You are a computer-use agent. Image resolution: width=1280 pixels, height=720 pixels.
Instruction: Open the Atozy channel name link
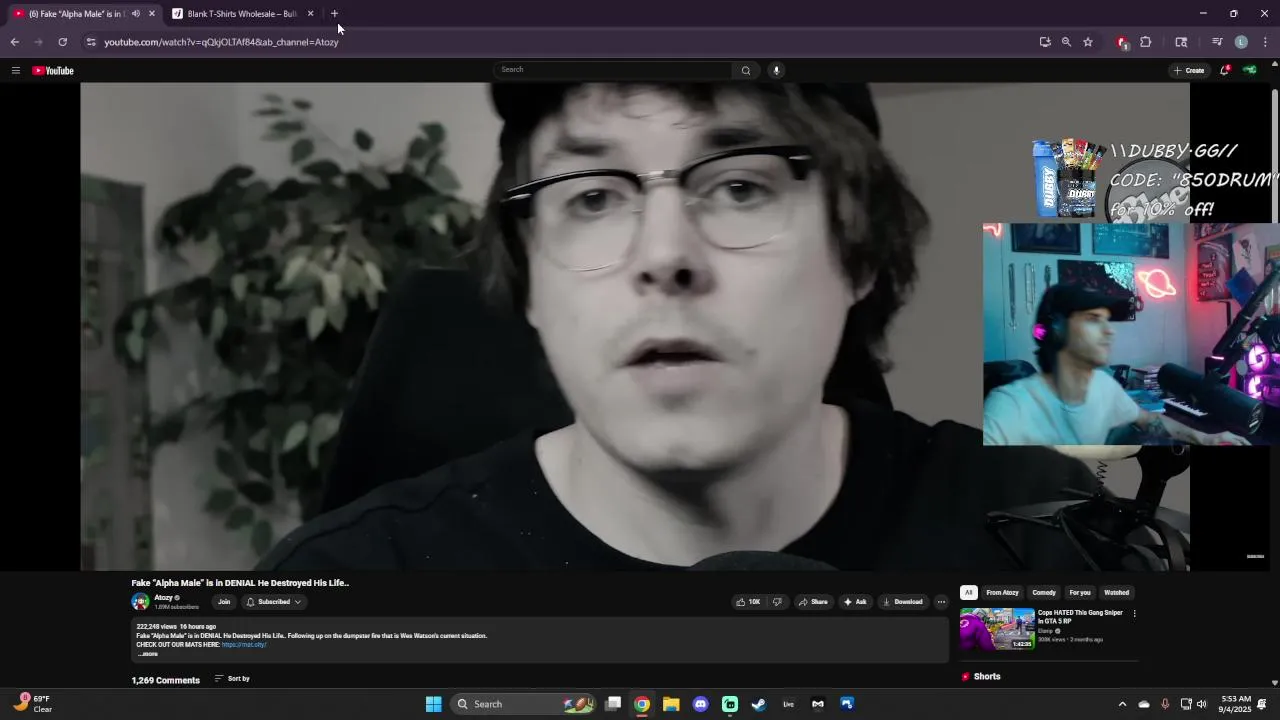click(164, 598)
